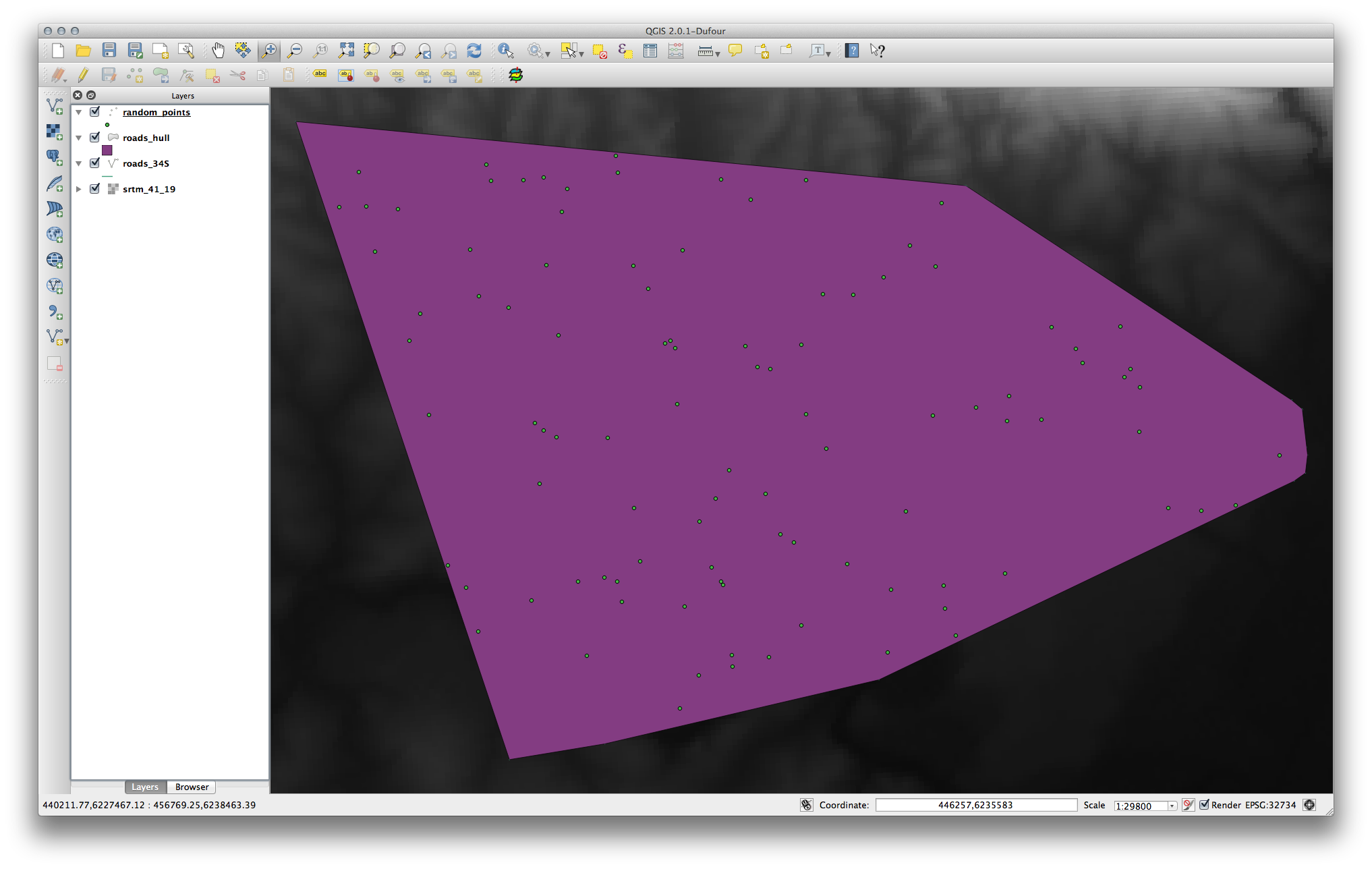This screenshot has width=1372, height=869.
Task: Uncheck the random_points layer visibility
Action: click(x=95, y=112)
